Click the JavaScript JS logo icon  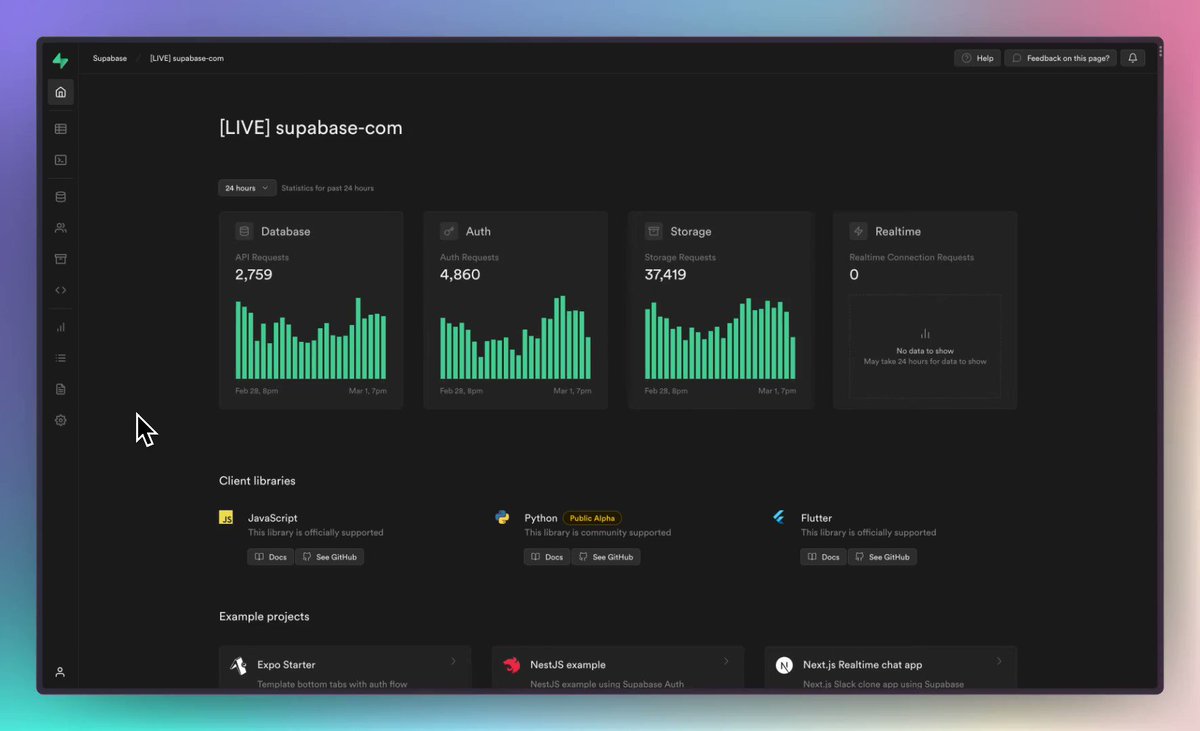pyautogui.click(x=226, y=518)
